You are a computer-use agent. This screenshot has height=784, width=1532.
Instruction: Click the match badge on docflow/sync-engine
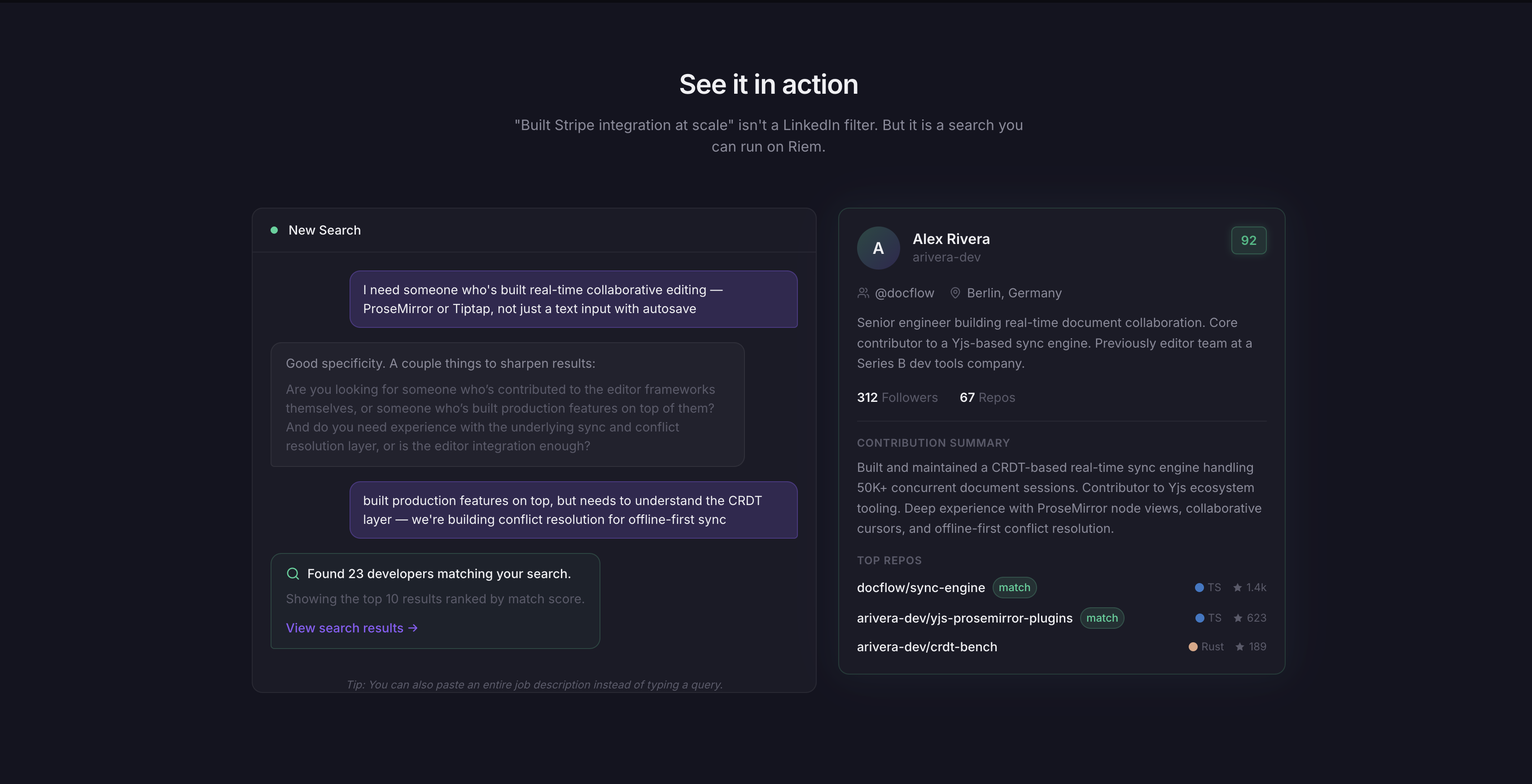pyautogui.click(x=1014, y=587)
